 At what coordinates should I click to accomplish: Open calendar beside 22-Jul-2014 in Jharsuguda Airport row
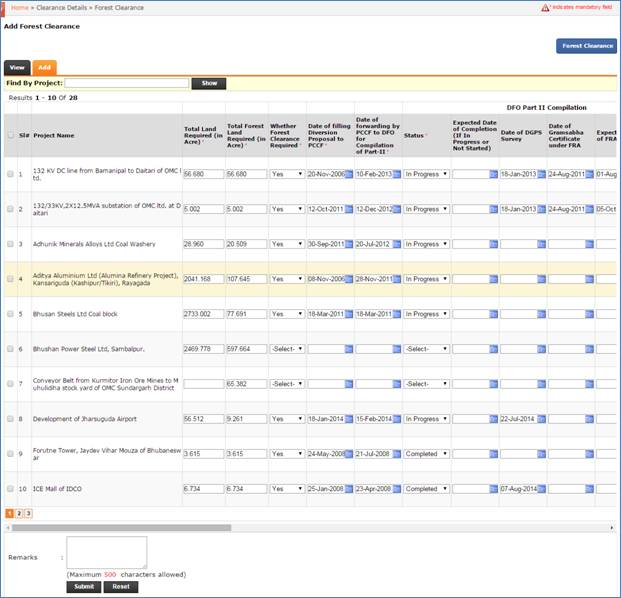pos(541,419)
